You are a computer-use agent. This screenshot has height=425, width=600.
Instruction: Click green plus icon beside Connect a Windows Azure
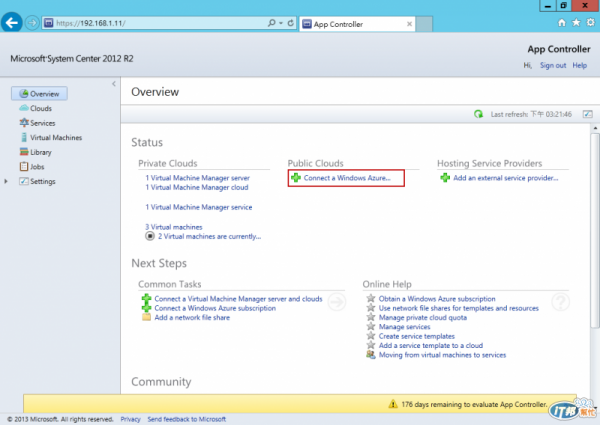point(296,177)
